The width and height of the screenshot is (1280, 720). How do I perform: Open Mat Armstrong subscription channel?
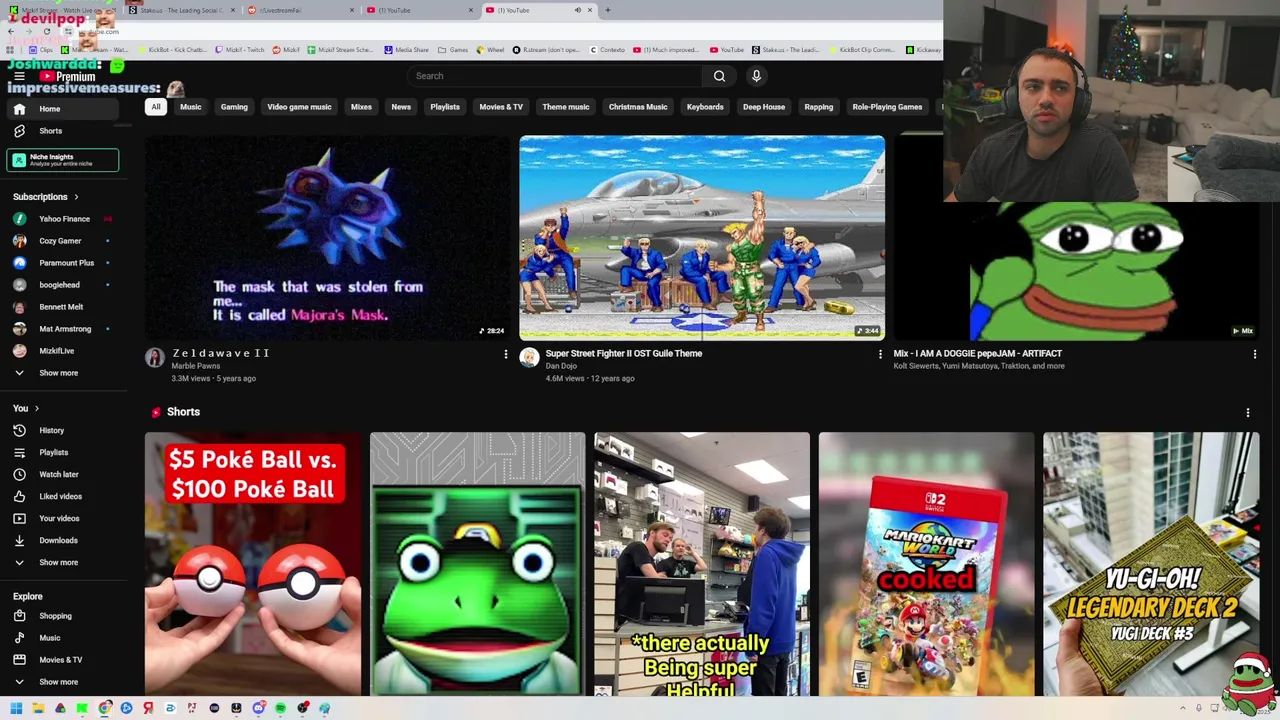pyautogui.click(x=62, y=329)
